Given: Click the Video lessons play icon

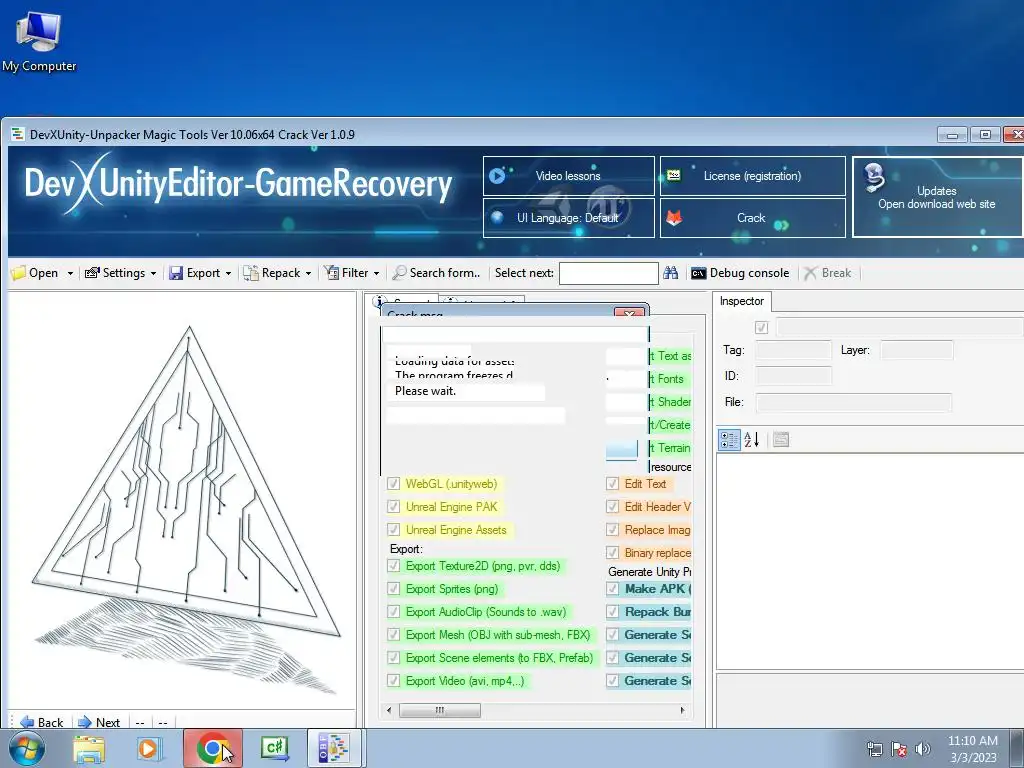Looking at the screenshot, I should click(x=497, y=176).
